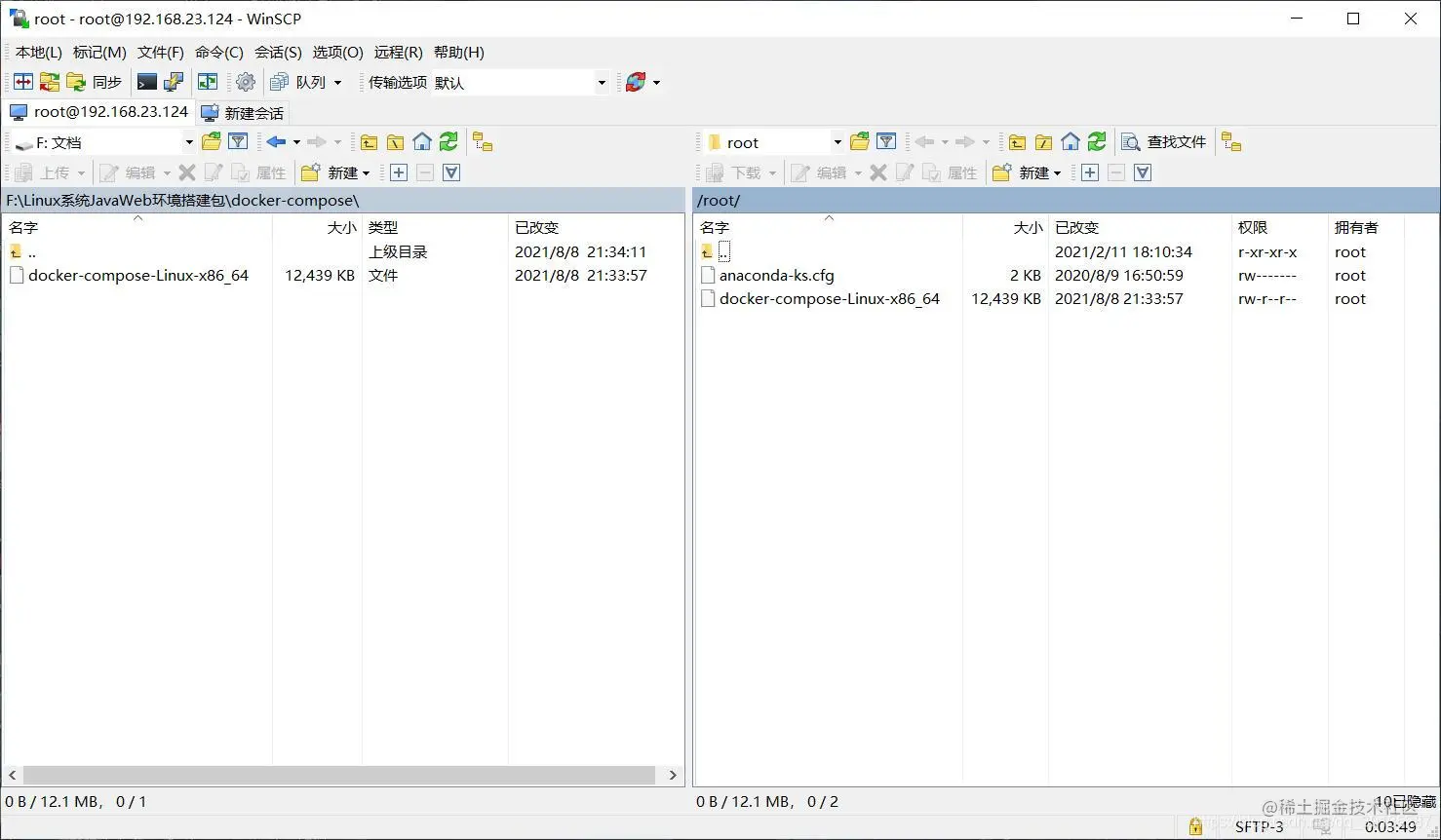
Task: Sort remote files by 权限 column
Action: pyautogui.click(x=1279, y=227)
